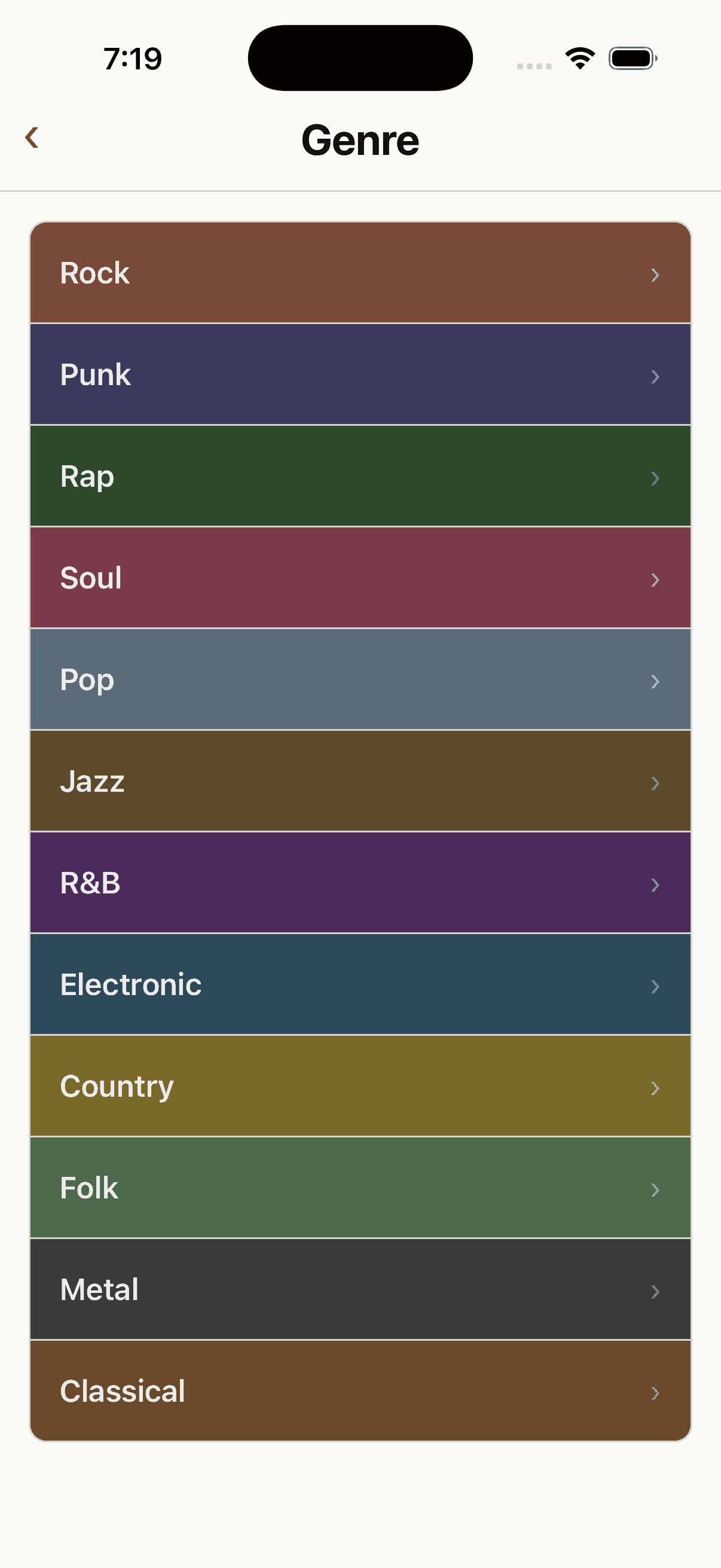Tap the clock showing 7:19

click(133, 59)
